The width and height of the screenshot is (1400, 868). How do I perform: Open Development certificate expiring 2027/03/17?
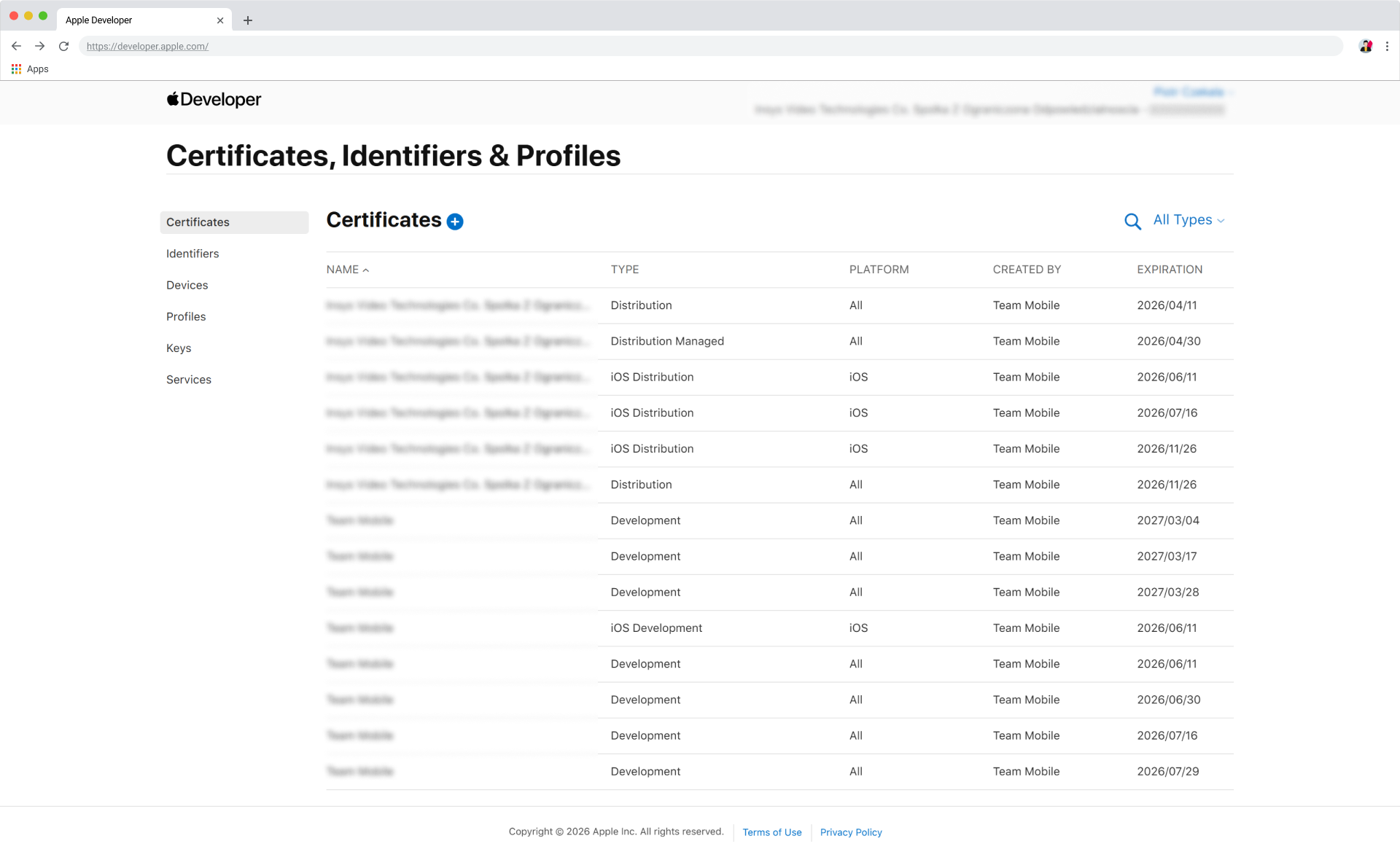pos(780,556)
